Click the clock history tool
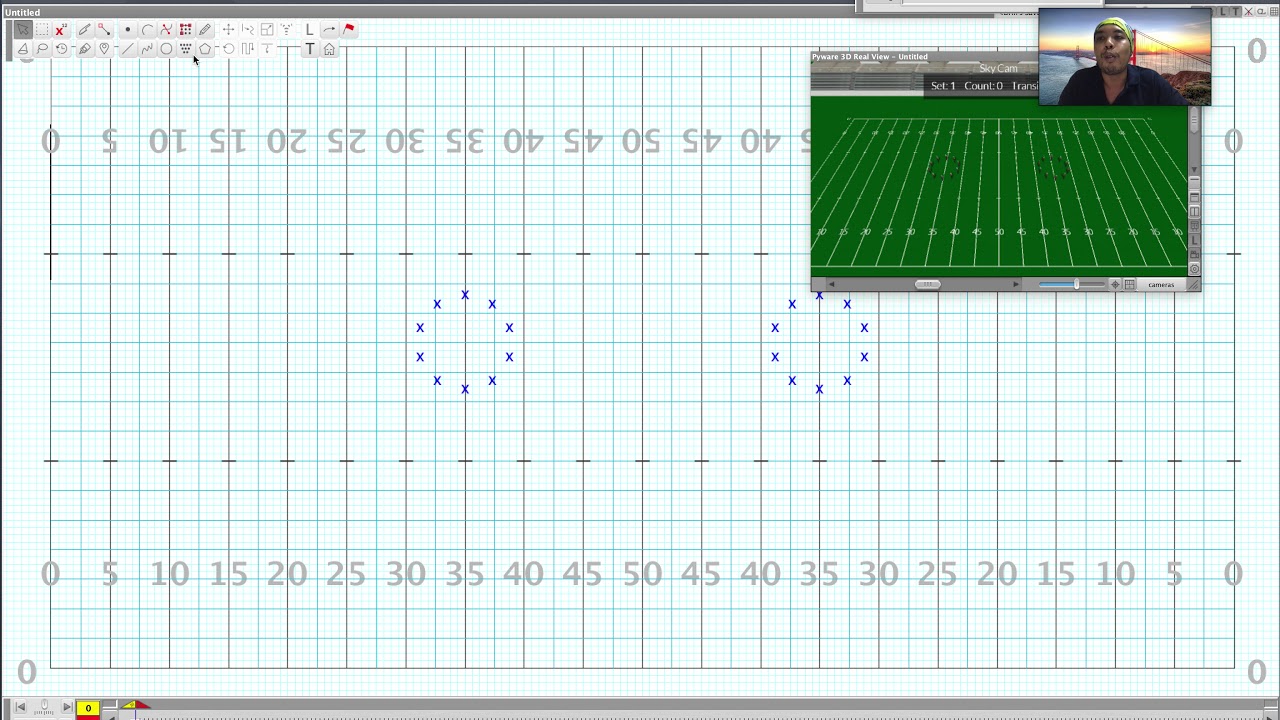 pyautogui.click(x=61, y=48)
